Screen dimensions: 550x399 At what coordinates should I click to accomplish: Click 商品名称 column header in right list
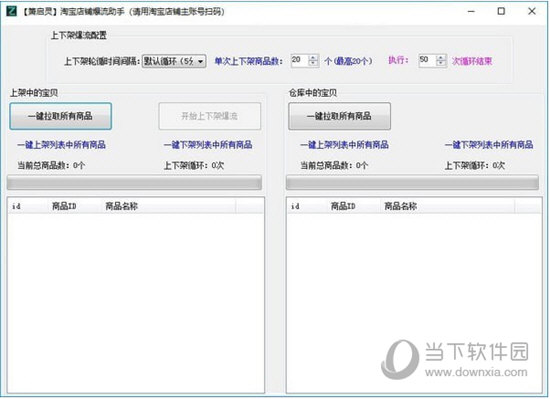coord(448,206)
